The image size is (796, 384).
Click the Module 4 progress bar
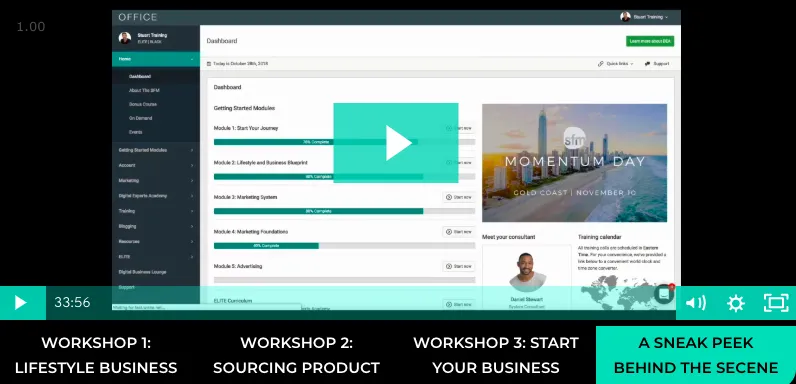[344, 246]
